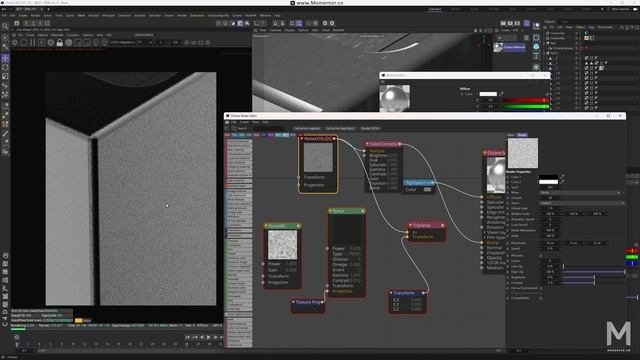The width and height of the screenshot is (640, 360).
Task: Click output pin of RgbSpectrum node
Action: (432, 182)
